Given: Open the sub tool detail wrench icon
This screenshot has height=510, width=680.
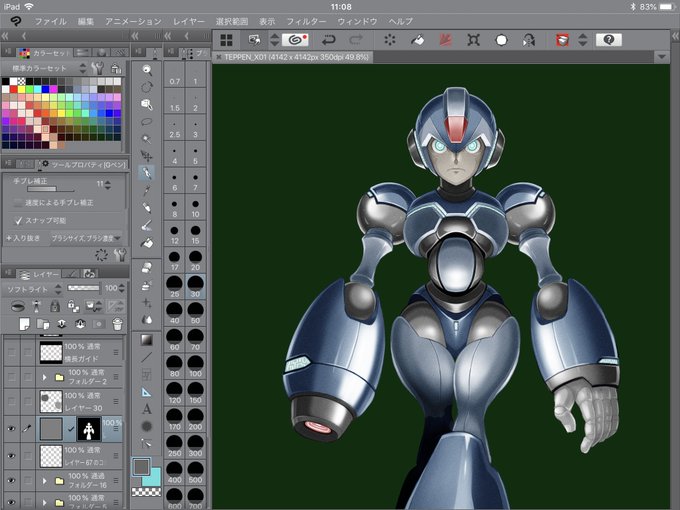Looking at the screenshot, I should pyautogui.click(x=120, y=255).
